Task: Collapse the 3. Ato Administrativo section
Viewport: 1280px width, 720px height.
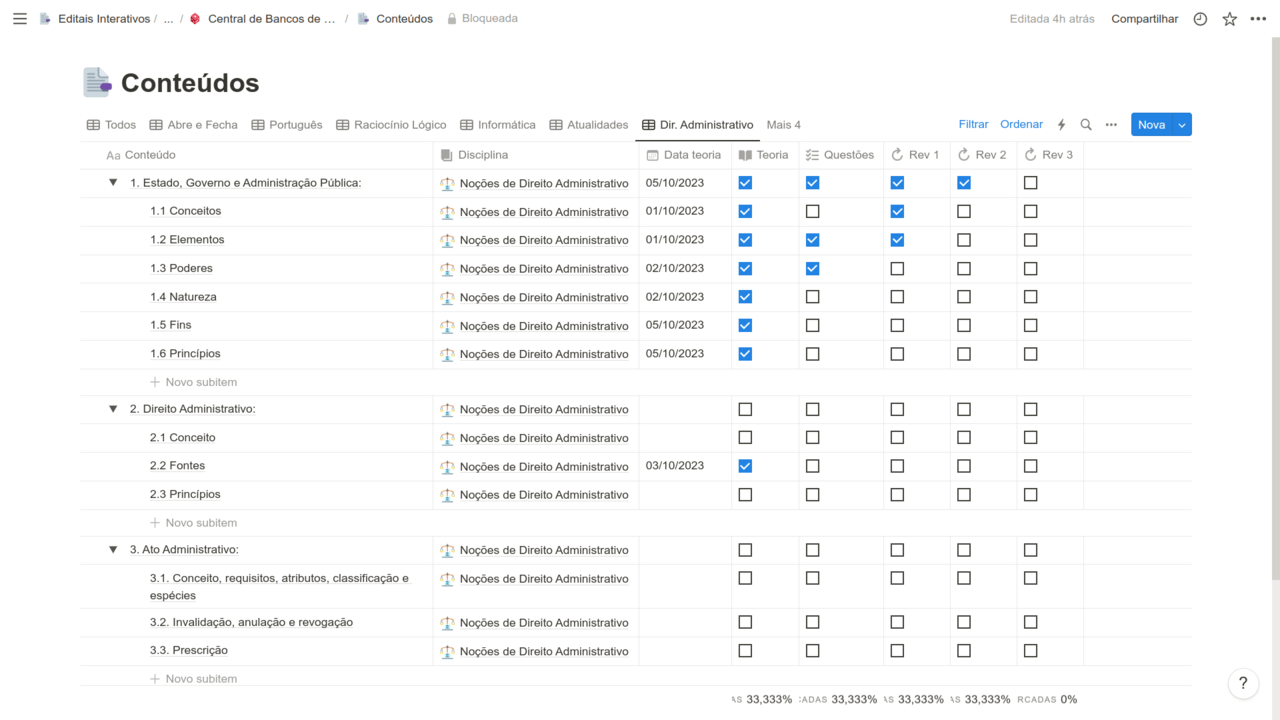Action: pyautogui.click(x=113, y=550)
